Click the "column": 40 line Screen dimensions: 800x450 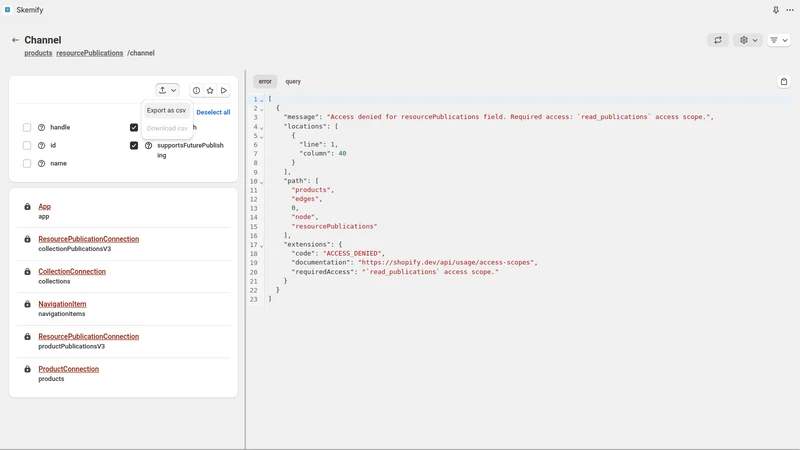tap(323, 154)
